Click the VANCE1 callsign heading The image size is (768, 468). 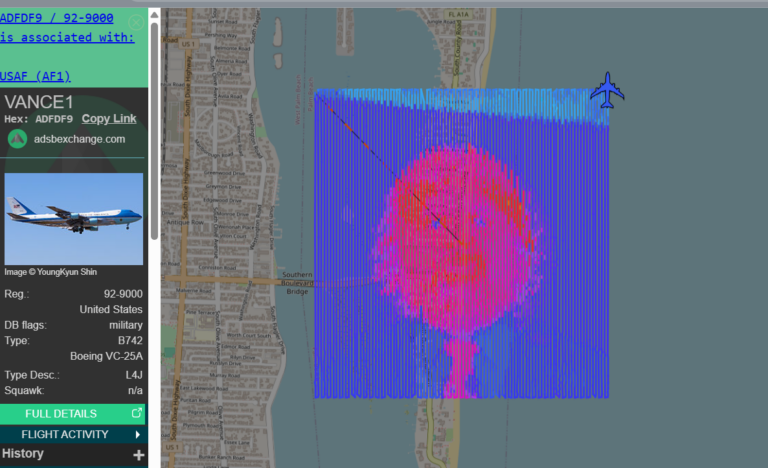(39, 102)
